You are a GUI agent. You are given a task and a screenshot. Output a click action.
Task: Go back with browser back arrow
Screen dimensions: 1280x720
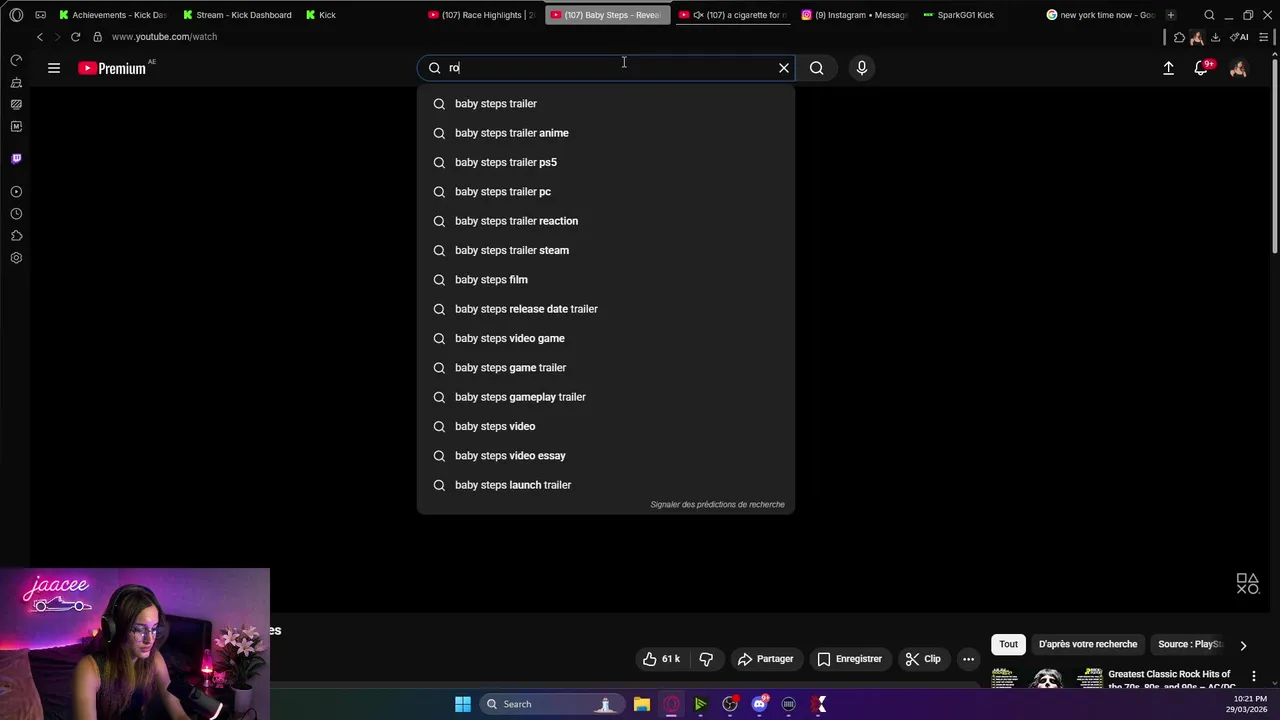point(40,37)
